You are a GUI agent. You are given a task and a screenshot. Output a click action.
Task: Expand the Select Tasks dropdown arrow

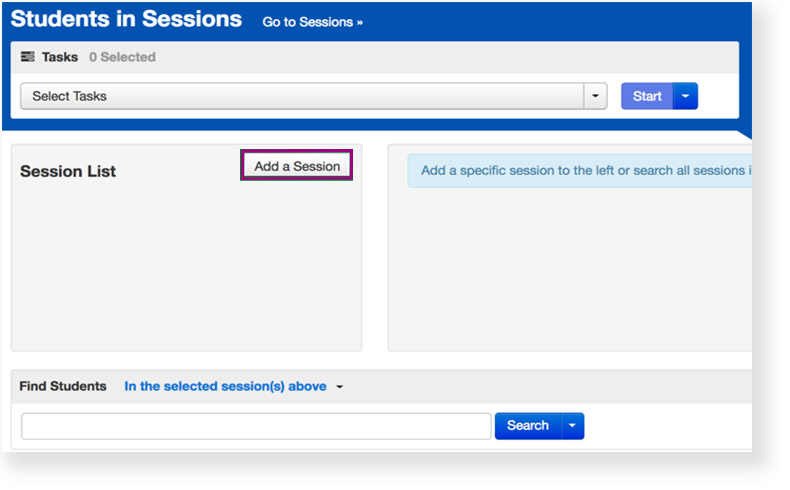point(596,96)
